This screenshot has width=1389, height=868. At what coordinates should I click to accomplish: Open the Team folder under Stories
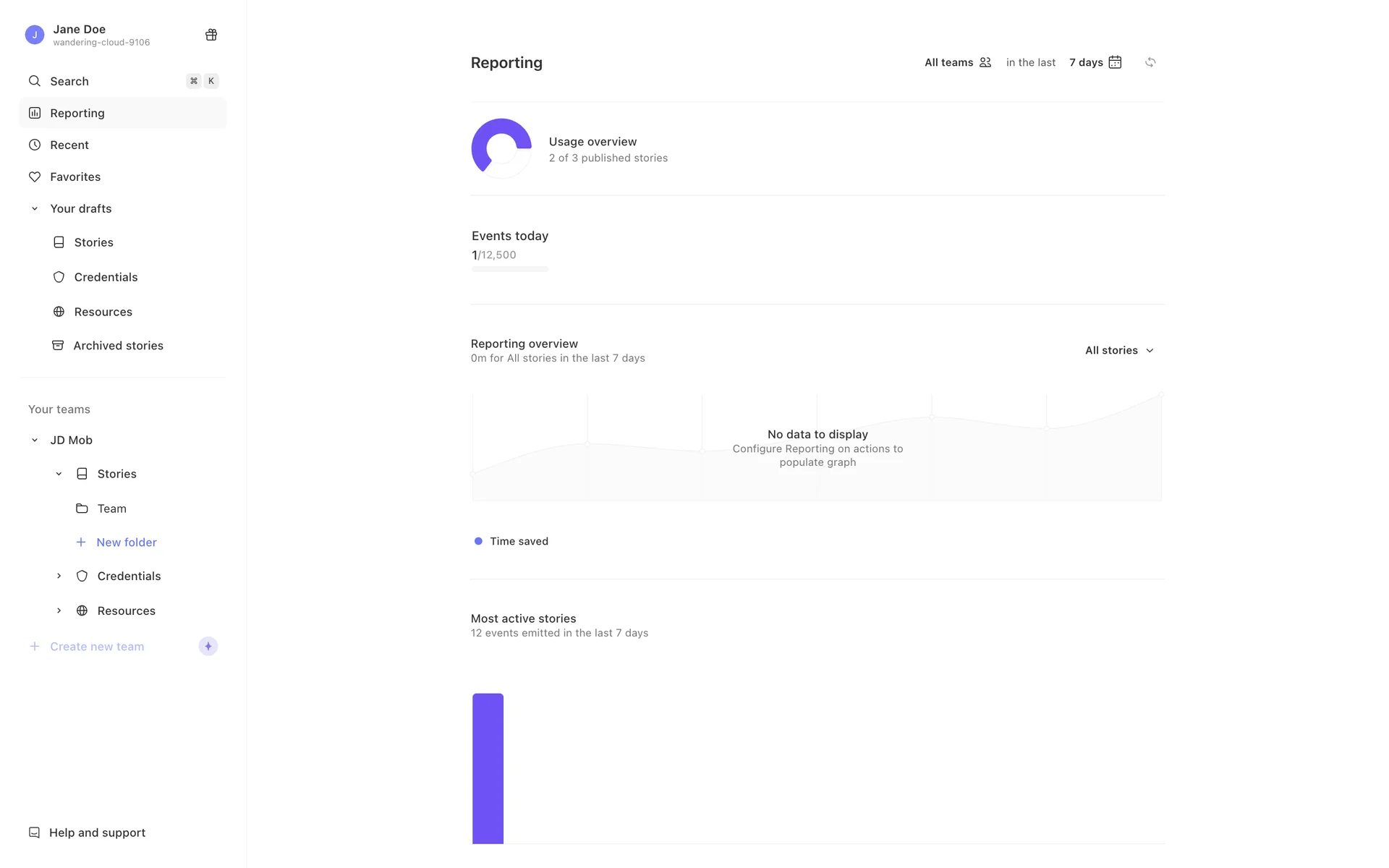(x=111, y=509)
